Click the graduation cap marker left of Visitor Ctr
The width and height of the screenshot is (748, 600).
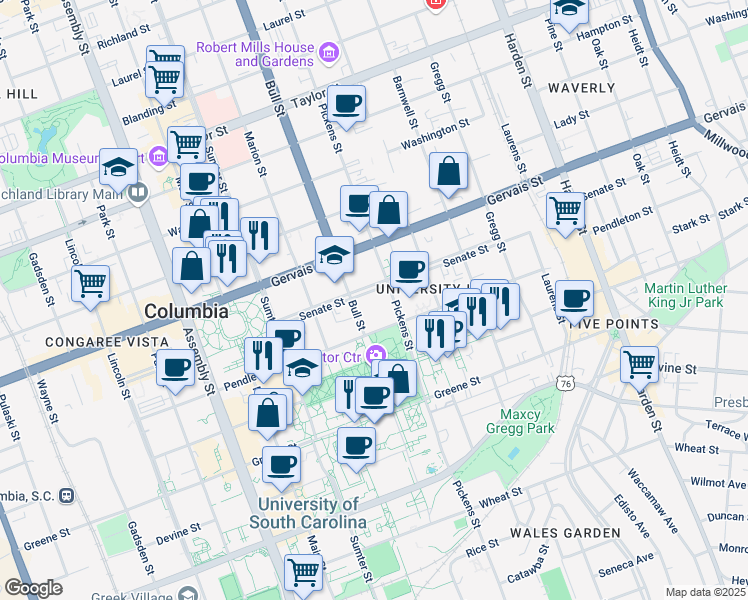tap(302, 369)
